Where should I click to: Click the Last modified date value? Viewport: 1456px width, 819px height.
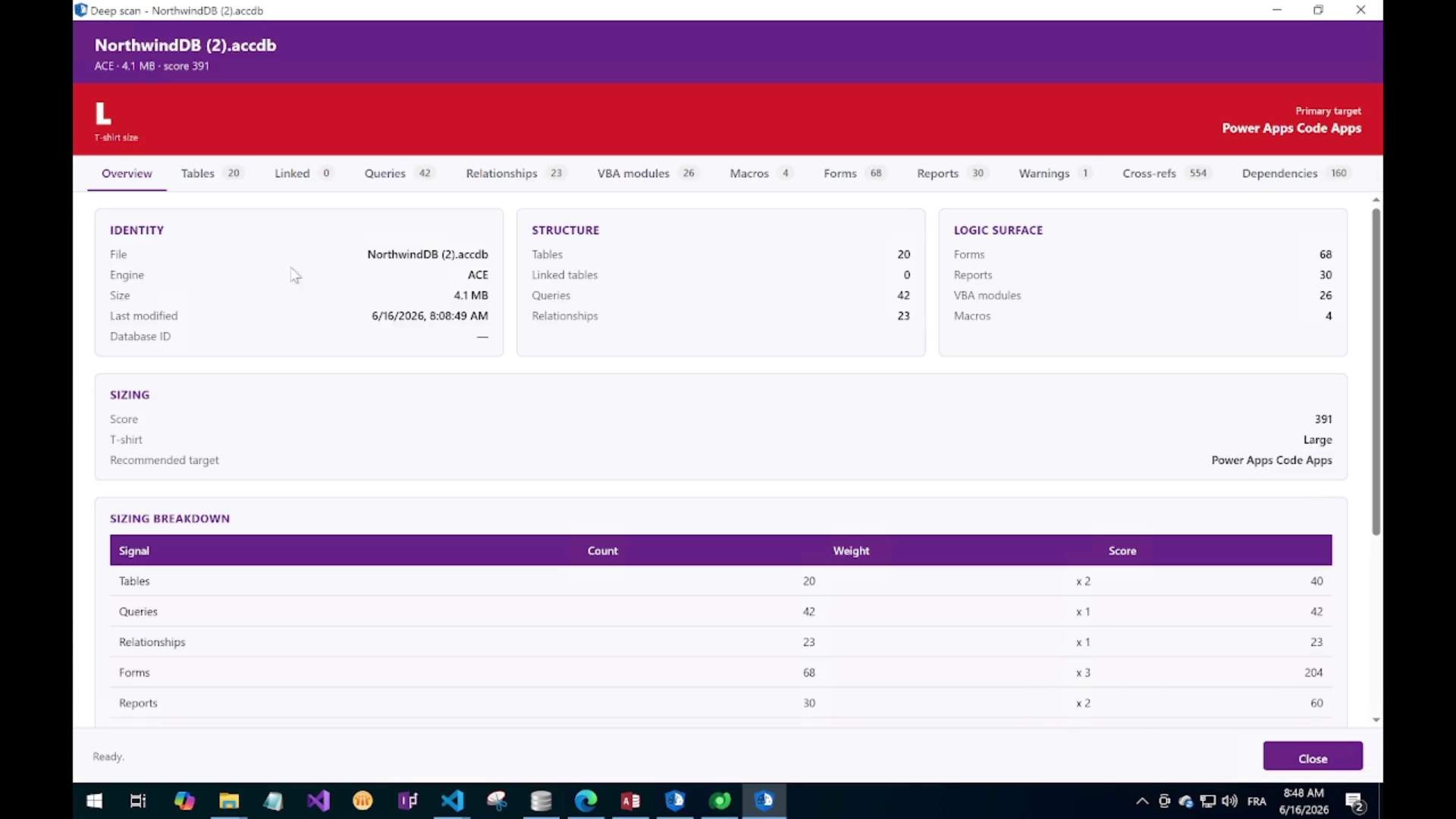tap(430, 316)
